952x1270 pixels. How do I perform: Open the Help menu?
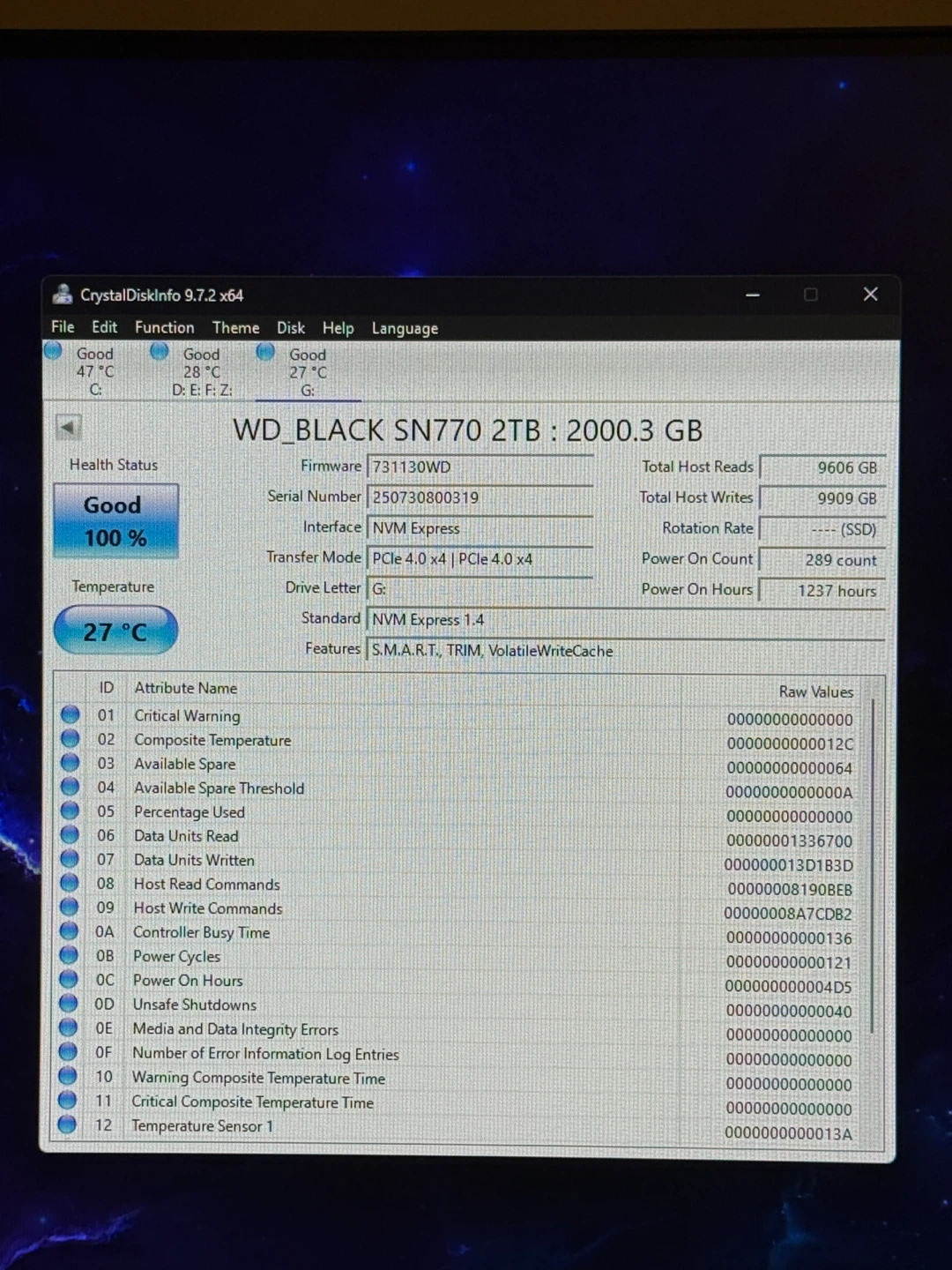tap(338, 328)
